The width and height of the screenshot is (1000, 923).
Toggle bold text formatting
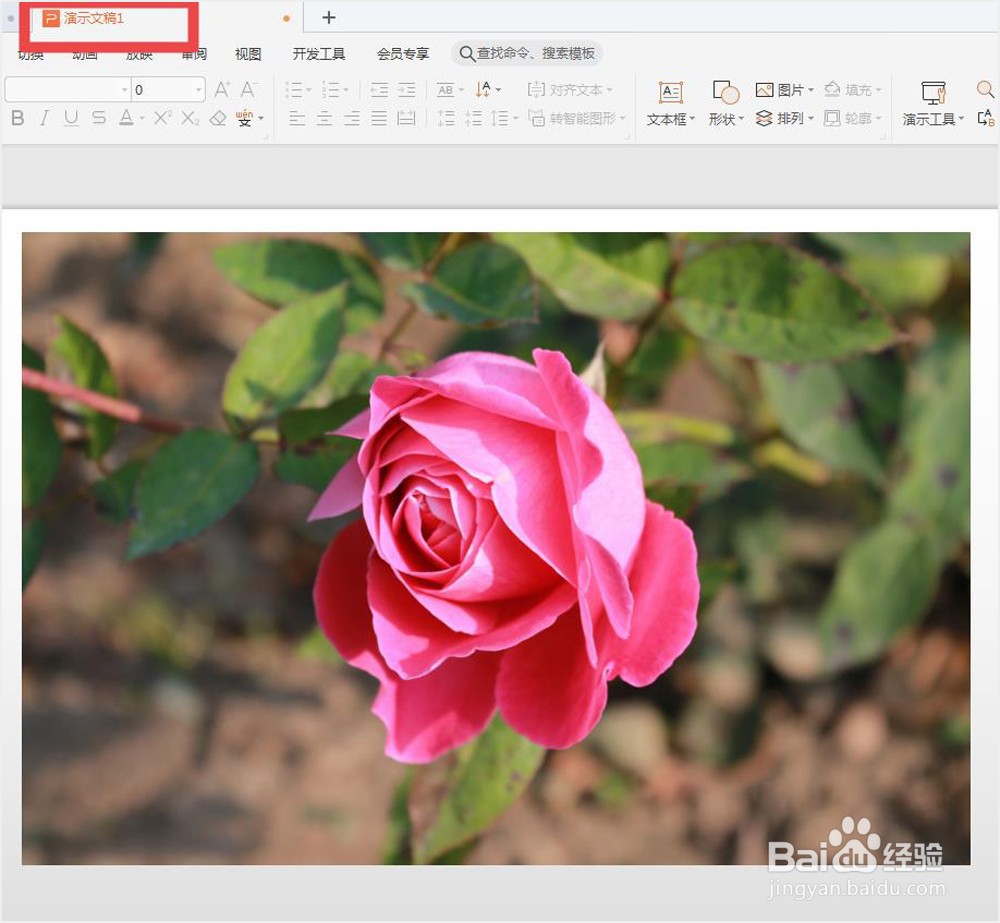click(16, 118)
